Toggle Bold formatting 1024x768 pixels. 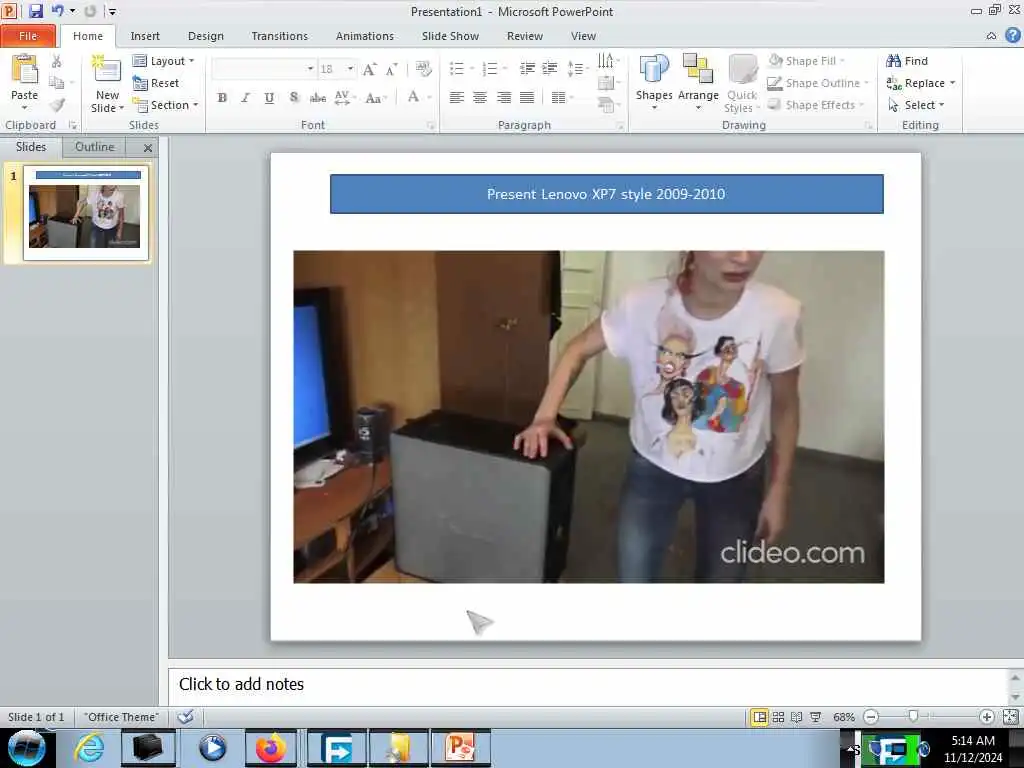pyautogui.click(x=222, y=98)
